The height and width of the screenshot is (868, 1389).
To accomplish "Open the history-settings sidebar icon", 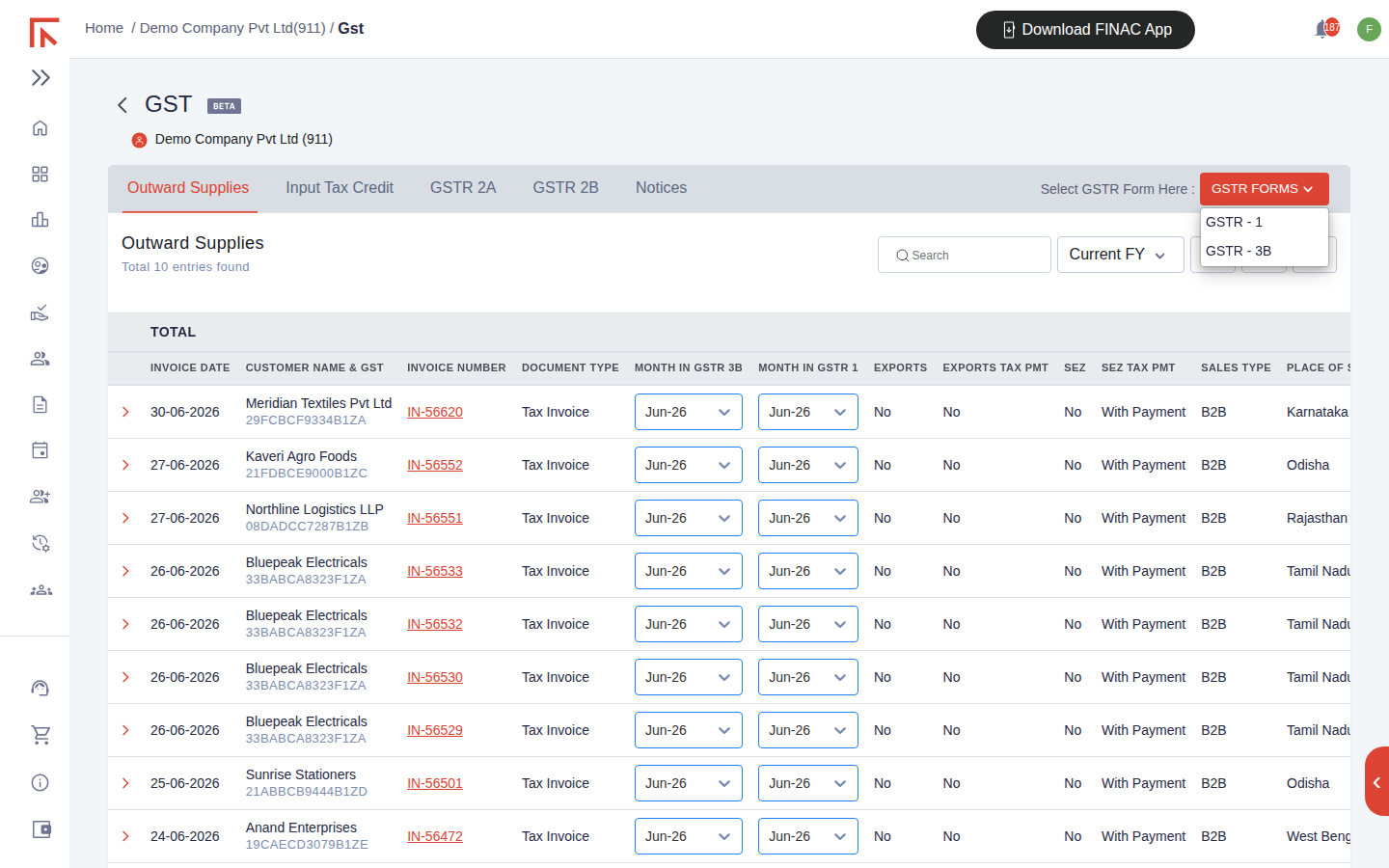I will 40,543.
